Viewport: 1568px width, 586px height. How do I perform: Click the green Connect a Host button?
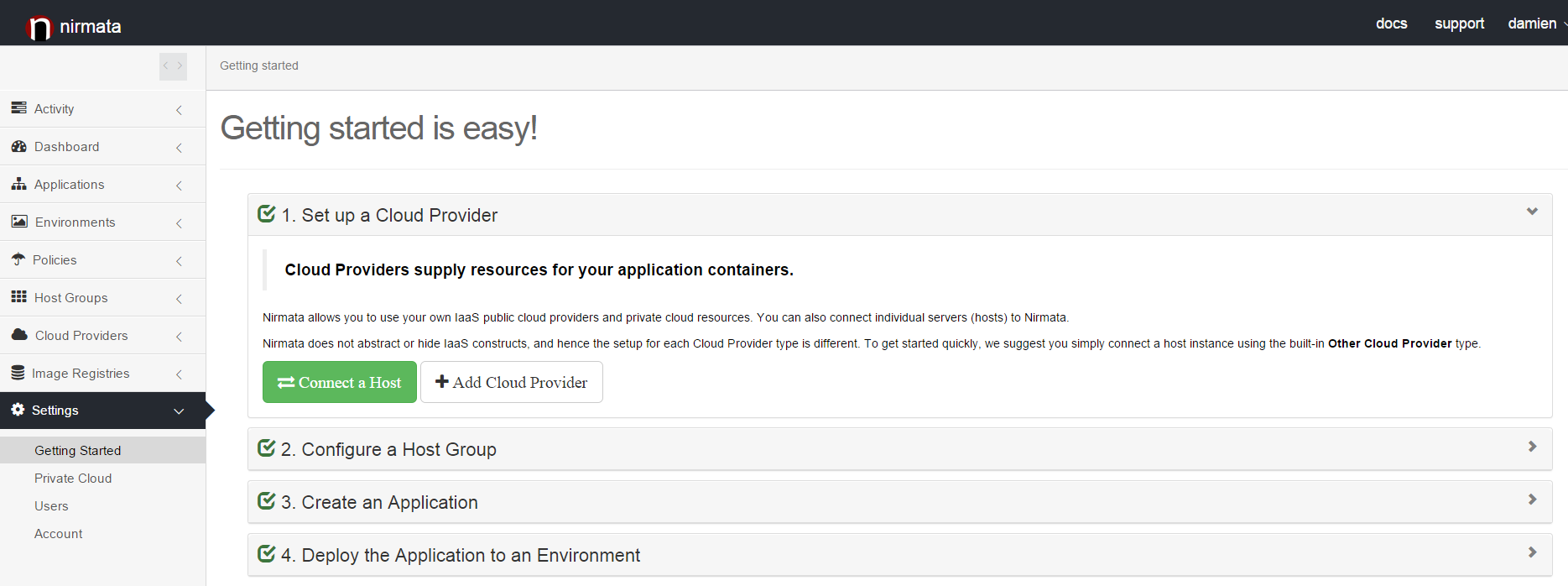coord(340,382)
